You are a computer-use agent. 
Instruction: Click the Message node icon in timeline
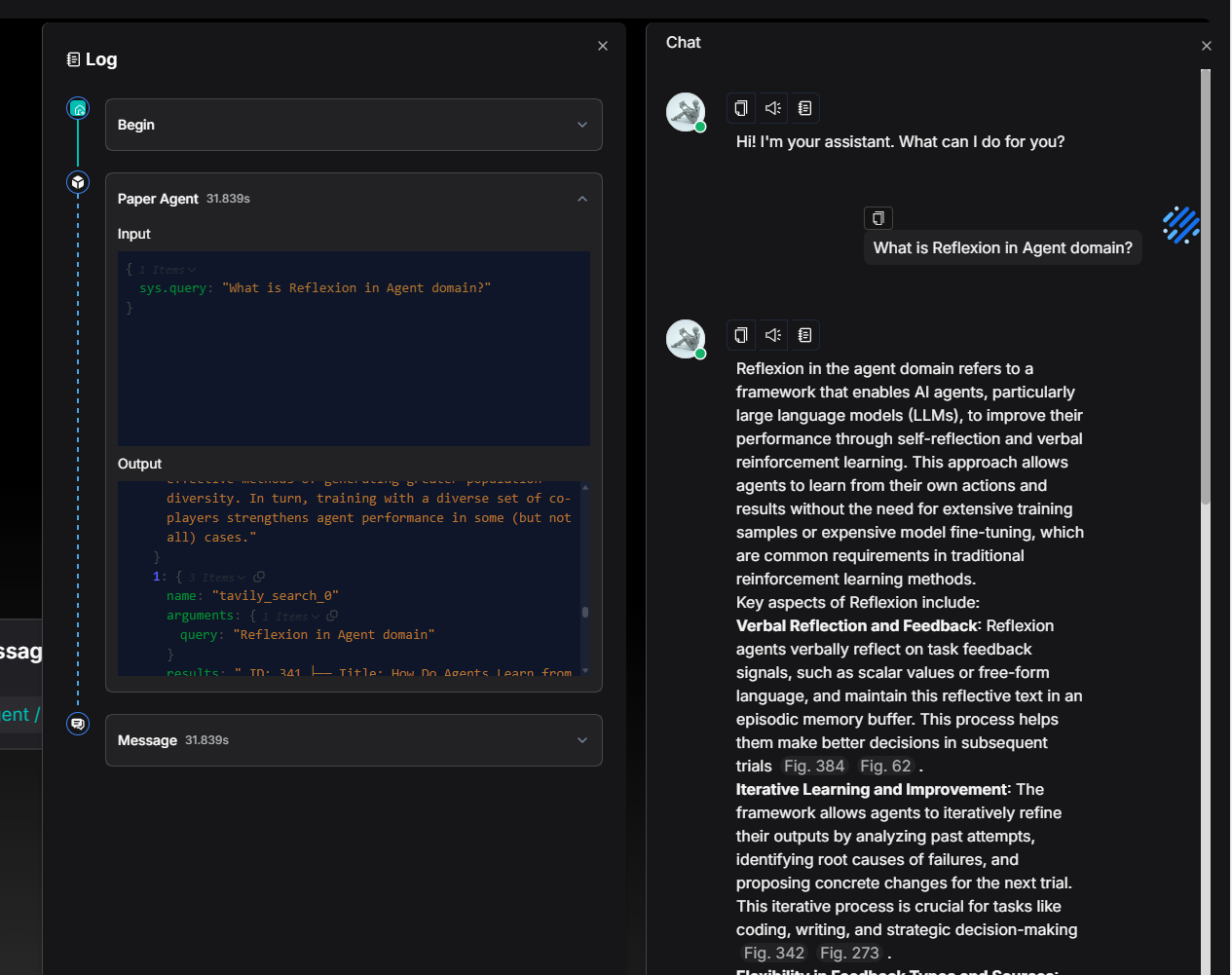(78, 724)
